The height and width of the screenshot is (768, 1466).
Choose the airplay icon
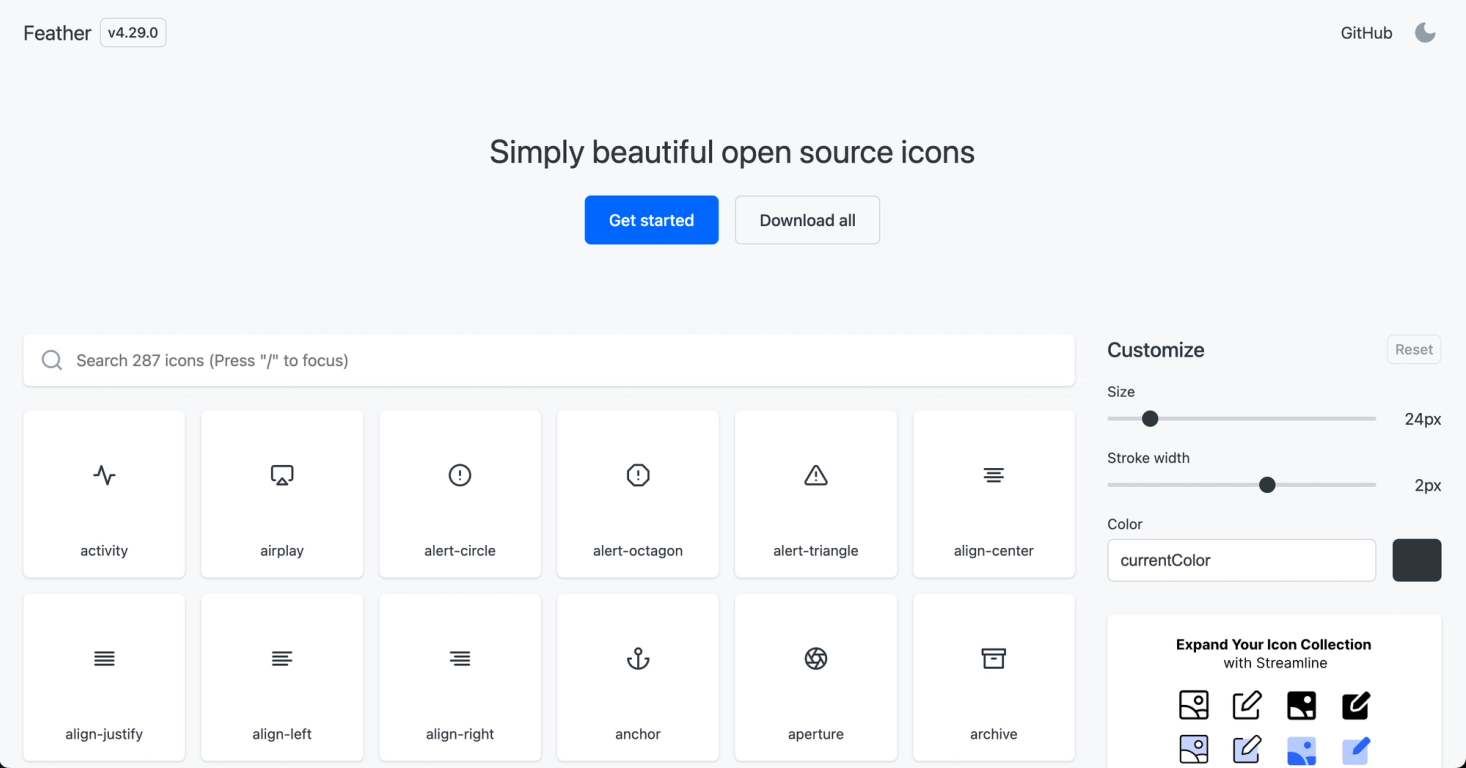(282, 494)
